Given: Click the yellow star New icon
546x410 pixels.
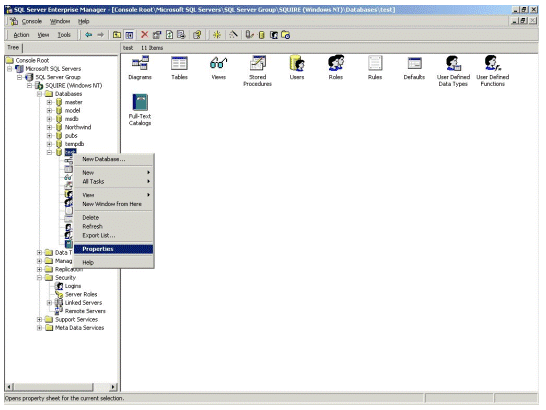Looking at the screenshot, I should click(x=217, y=35).
